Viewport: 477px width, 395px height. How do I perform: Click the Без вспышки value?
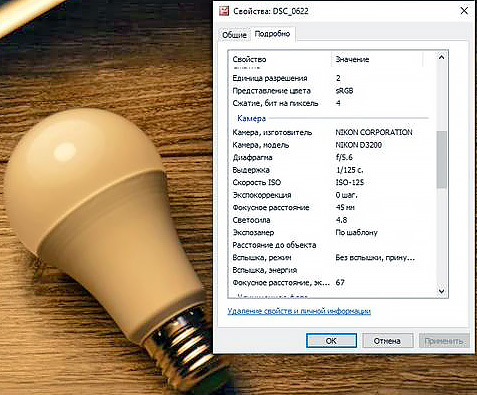375,258
